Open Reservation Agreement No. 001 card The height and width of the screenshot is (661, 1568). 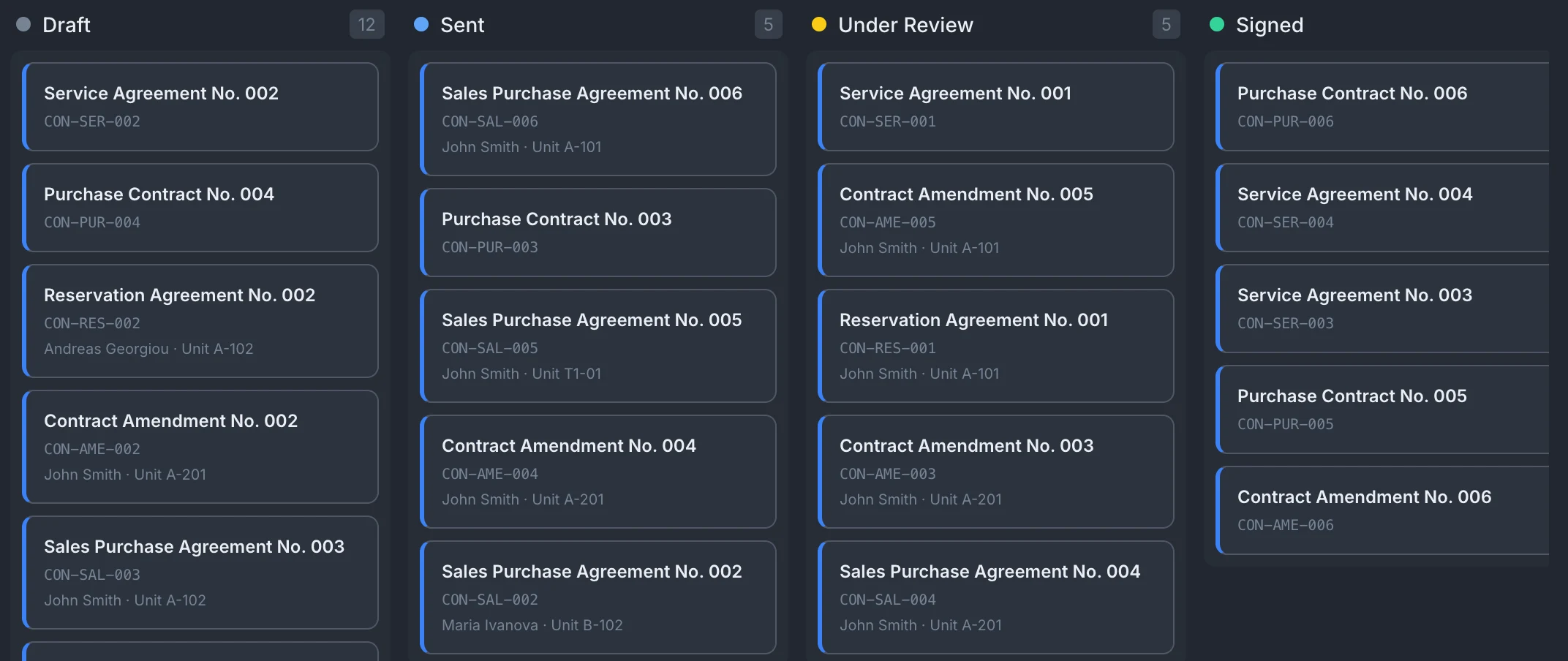coord(996,346)
